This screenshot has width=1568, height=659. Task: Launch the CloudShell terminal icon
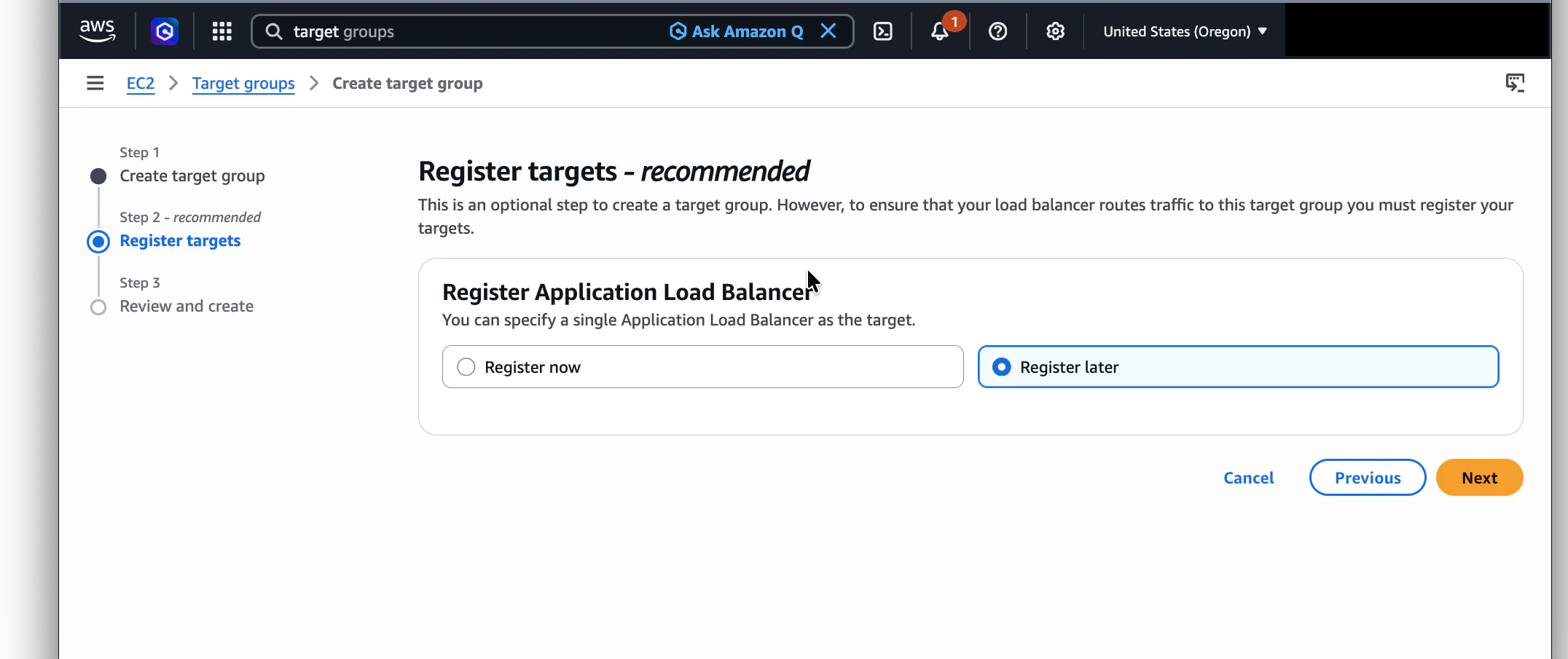[x=882, y=31]
